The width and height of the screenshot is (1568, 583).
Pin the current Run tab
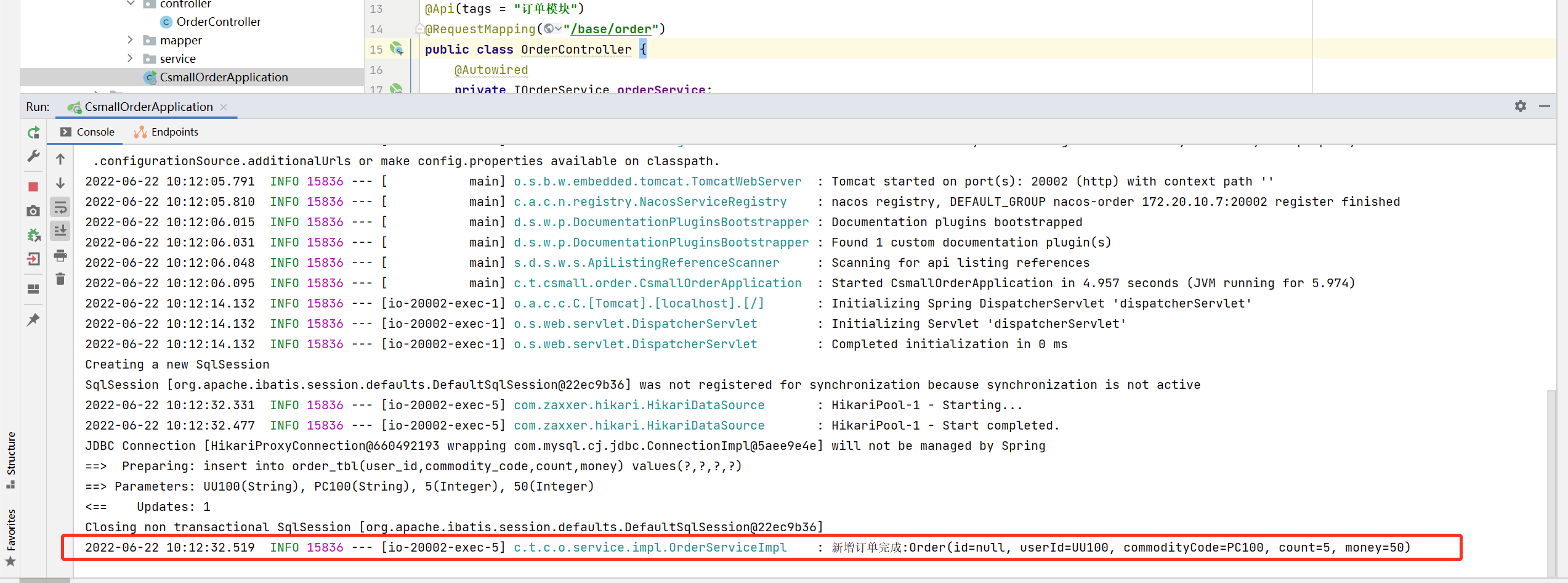click(33, 319)
